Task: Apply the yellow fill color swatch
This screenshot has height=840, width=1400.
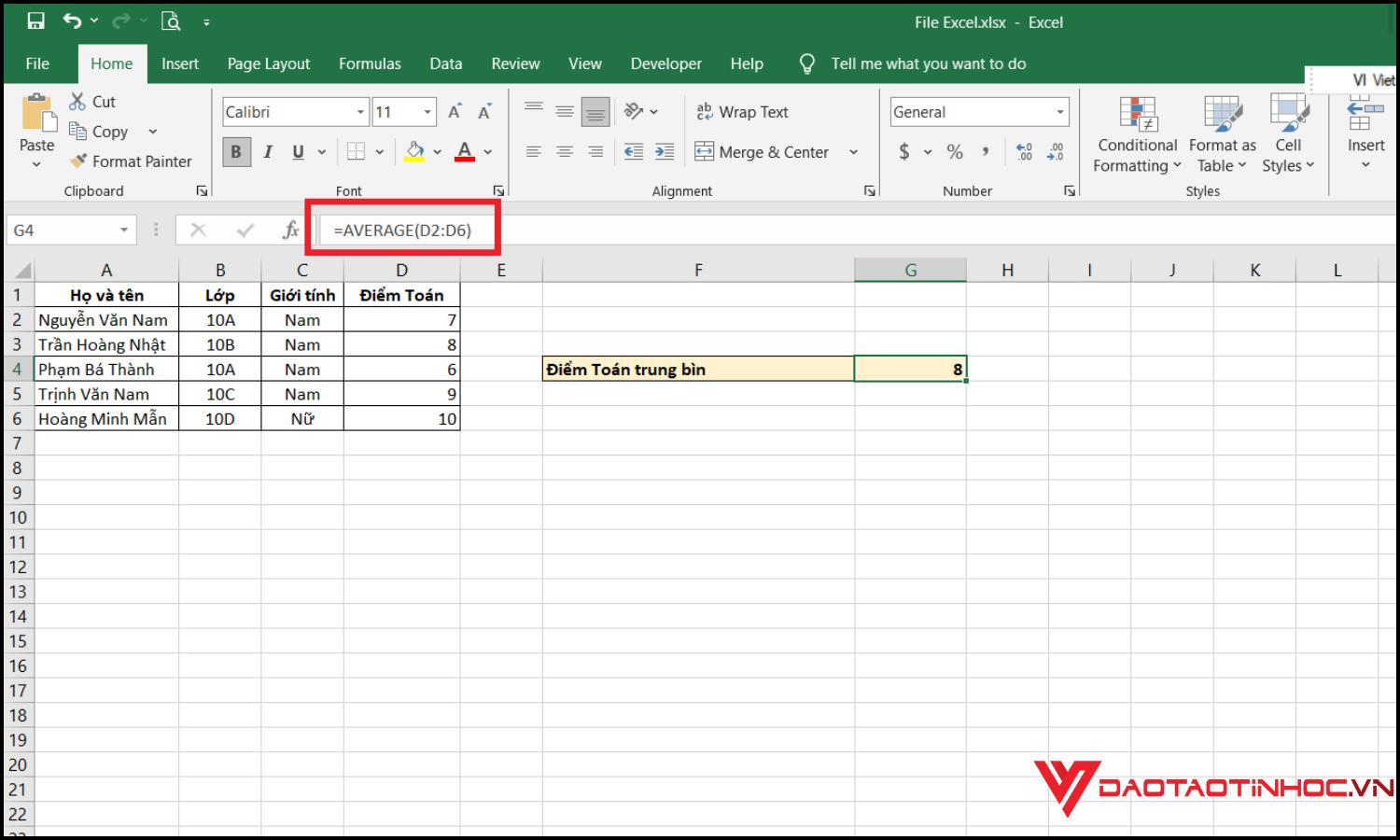Action: pyautogui.click(x=414, y=152)
